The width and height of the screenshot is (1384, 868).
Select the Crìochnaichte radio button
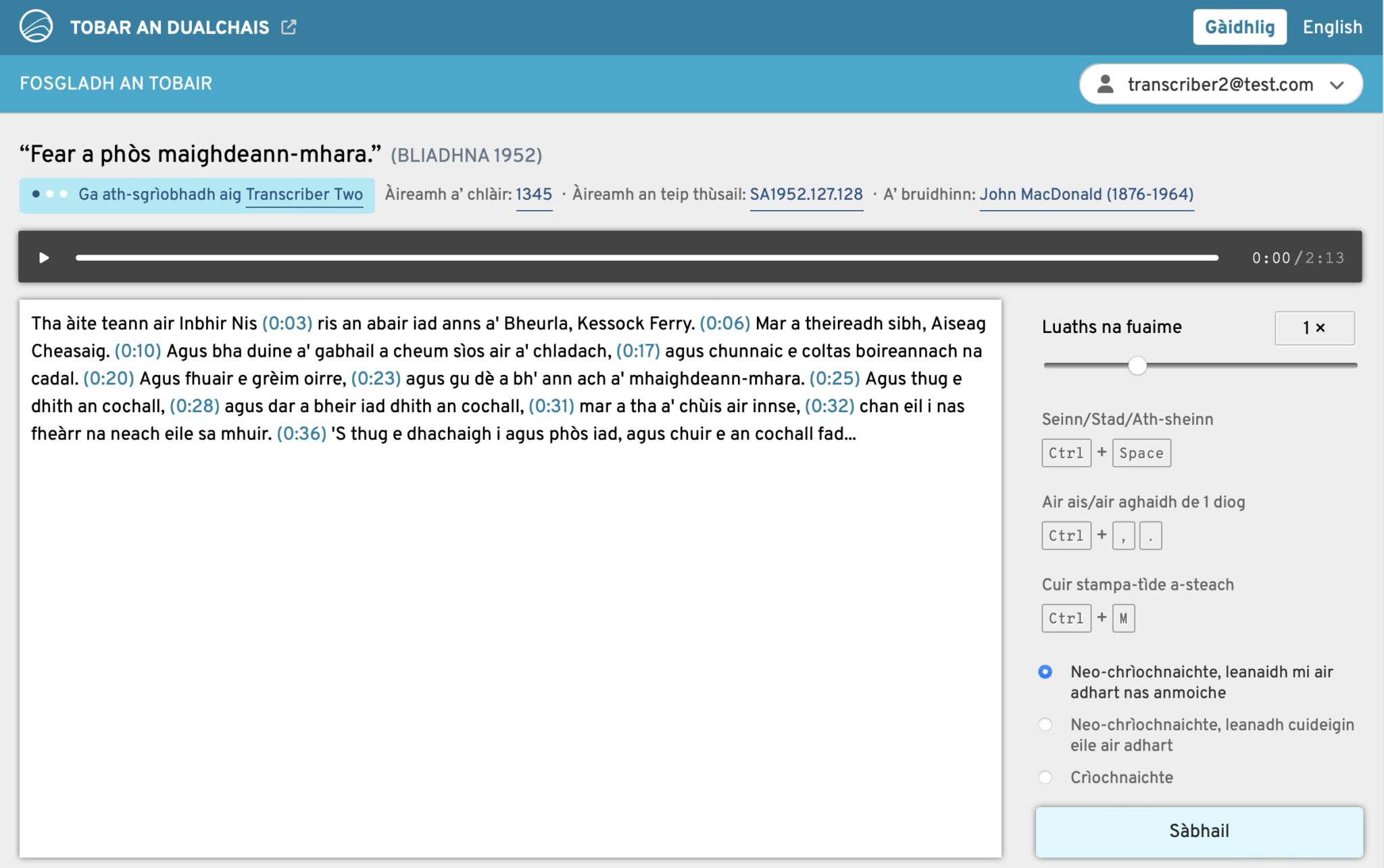tap(1045, 777)
